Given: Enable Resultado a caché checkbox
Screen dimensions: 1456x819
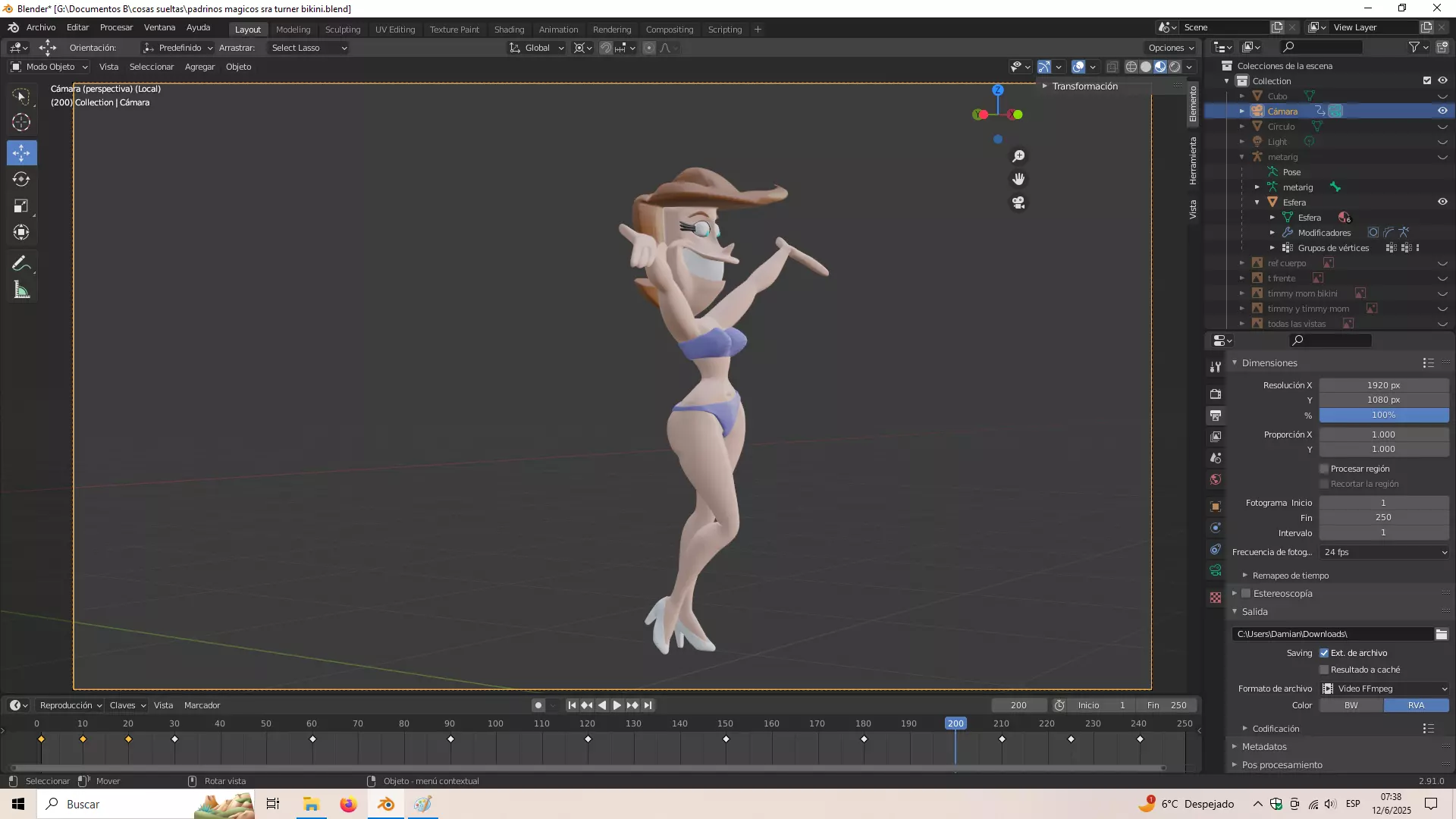Looking at the screenshot, I should coord(1324,670).
